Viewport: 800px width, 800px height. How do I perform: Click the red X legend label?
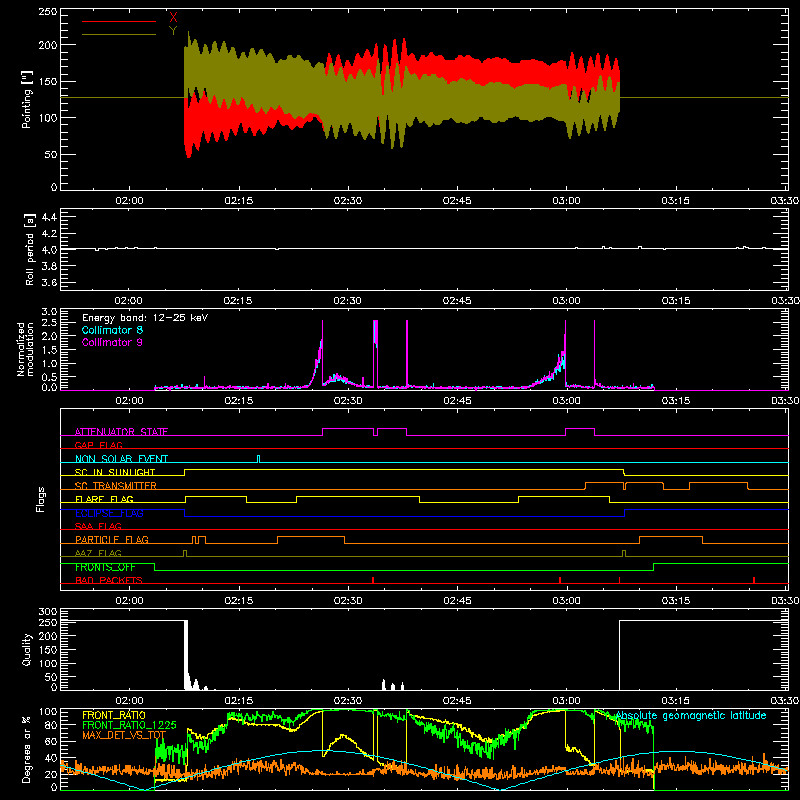click(x=173, y=17)
